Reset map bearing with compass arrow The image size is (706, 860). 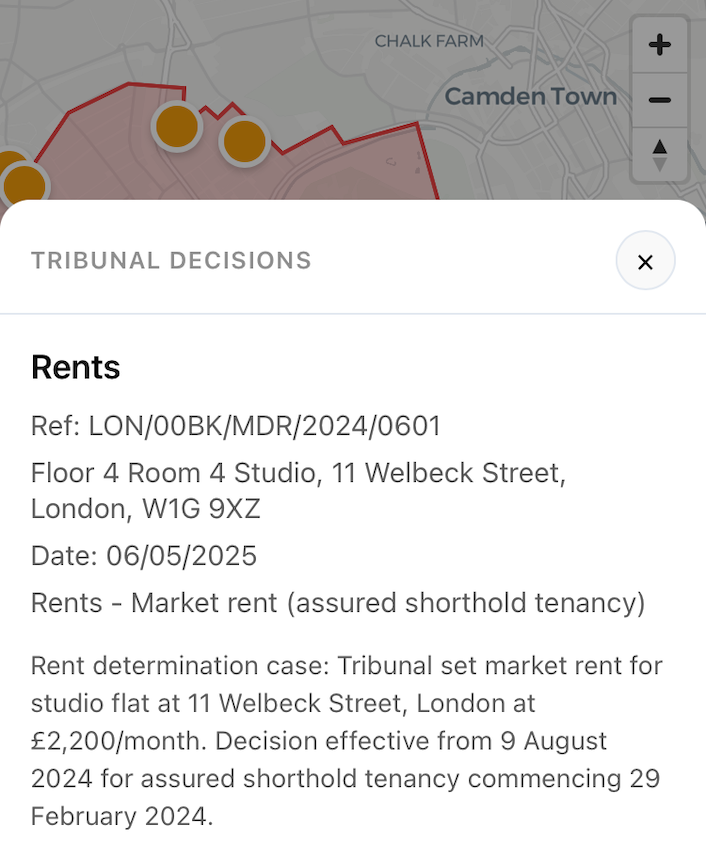point(659,155)
